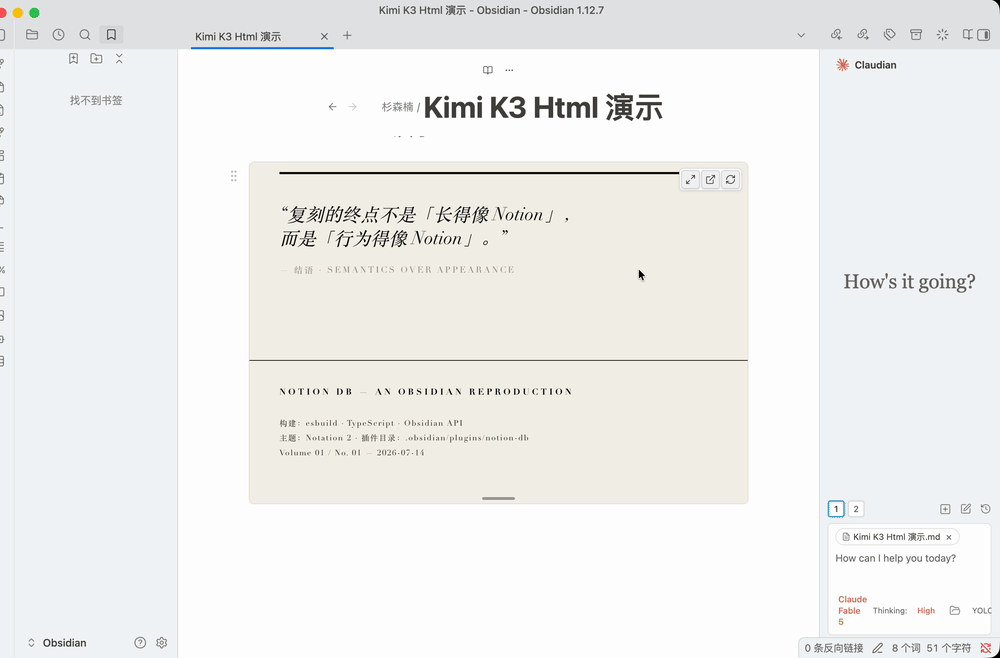
Task: Click the 构建: esbuild · TypeScript line
Action: click(x=371, y=423)
